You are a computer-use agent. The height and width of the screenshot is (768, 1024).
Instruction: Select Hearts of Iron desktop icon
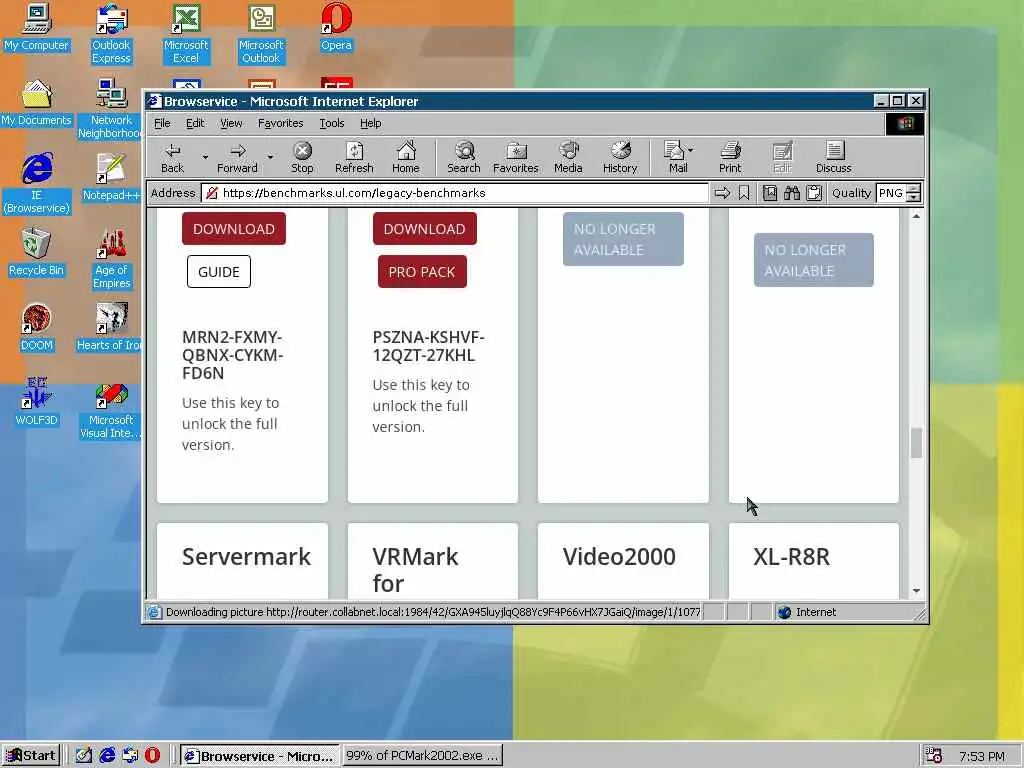108,327
